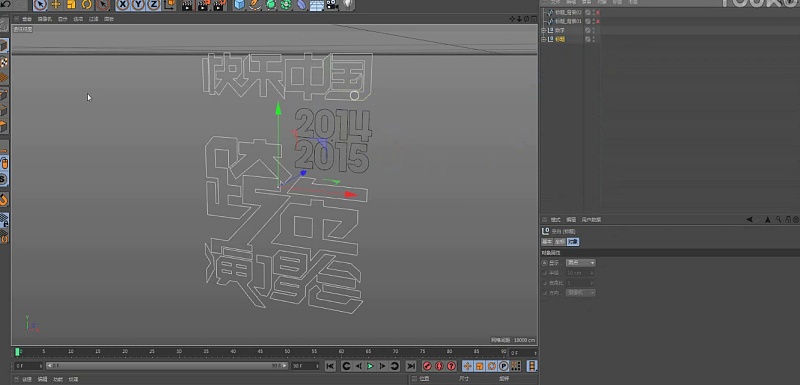Open viewport 摄像机 menu
This screenshot has height=385, width=800.
coord(45,19)
